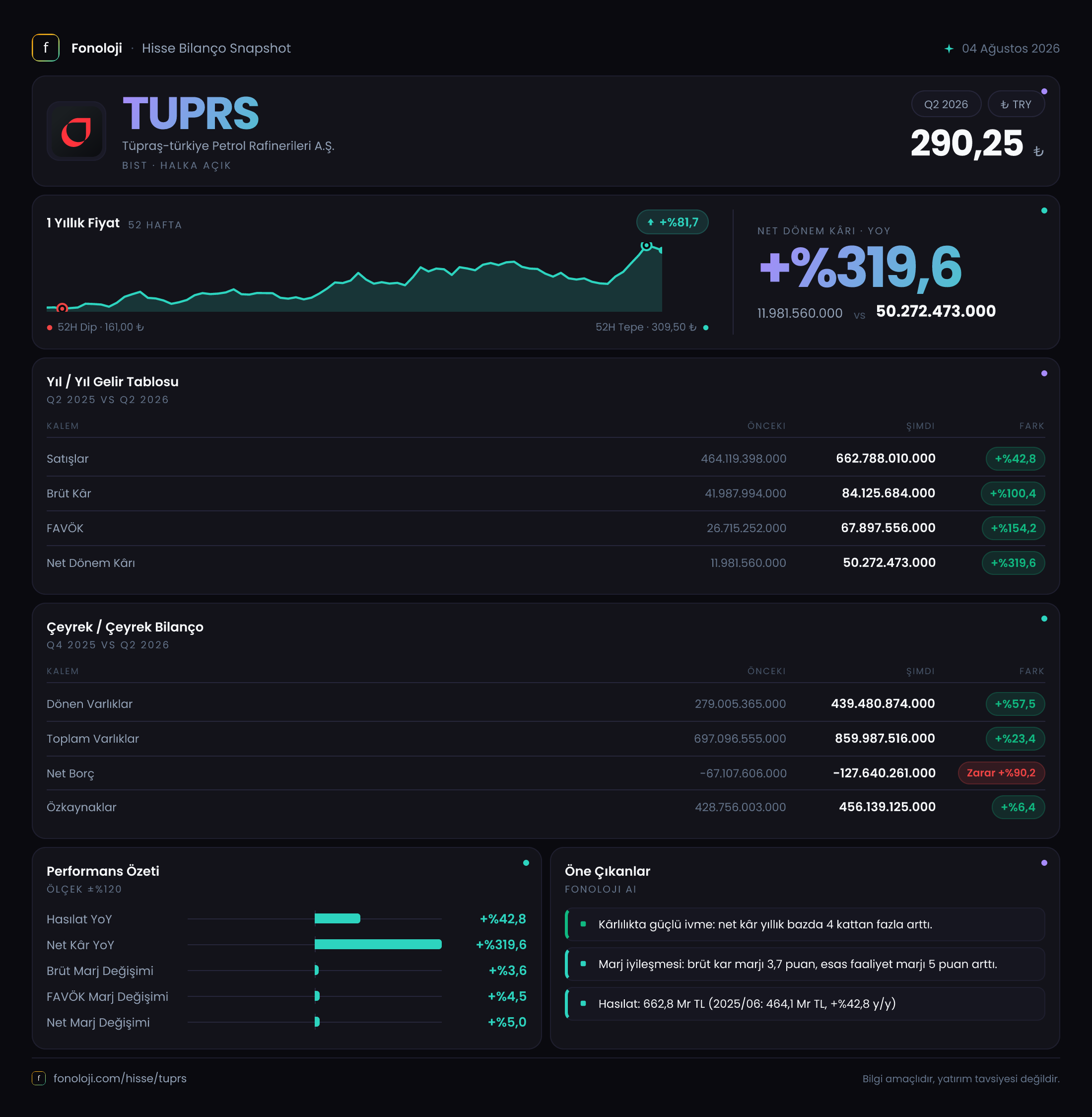Click the FAVÖK Marj Değişimi performance bar
The height and width of the screenshot is (1117, 1092).
(317, 996)
